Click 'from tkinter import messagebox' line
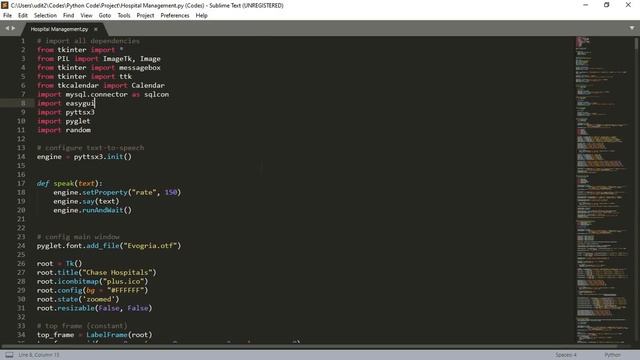640x360 pixels. point(99,68)
